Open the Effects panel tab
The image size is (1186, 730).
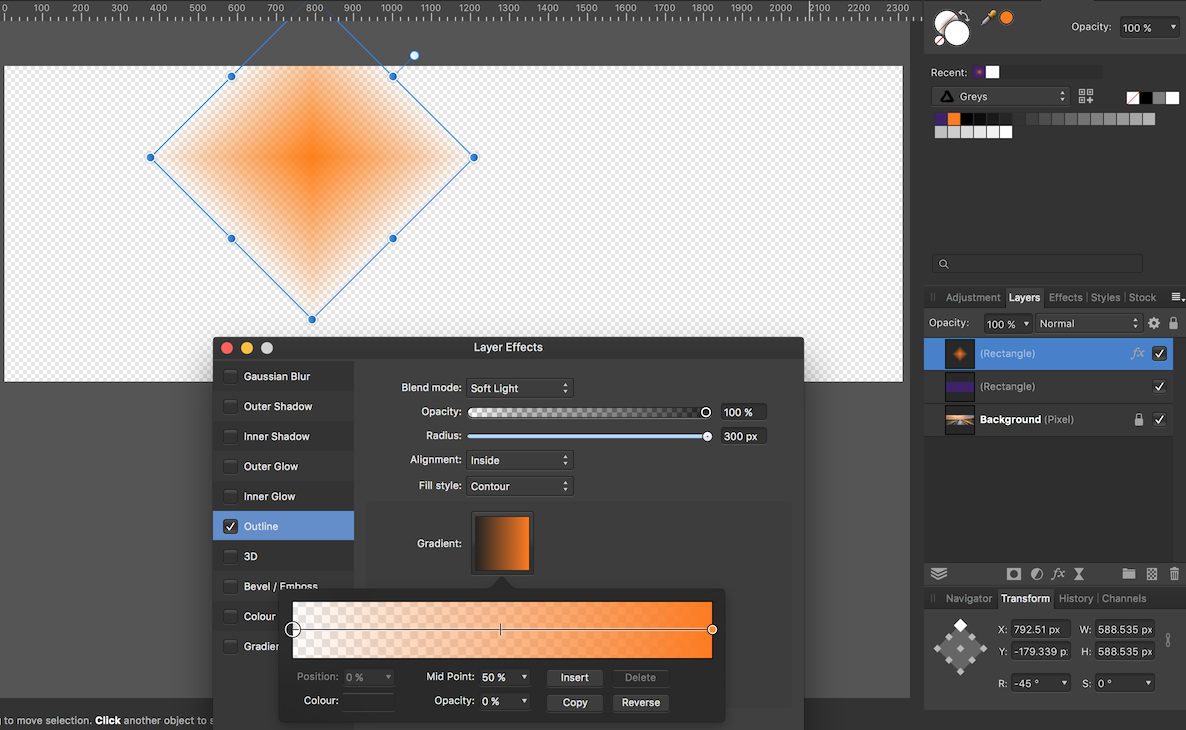point(1065,297)
